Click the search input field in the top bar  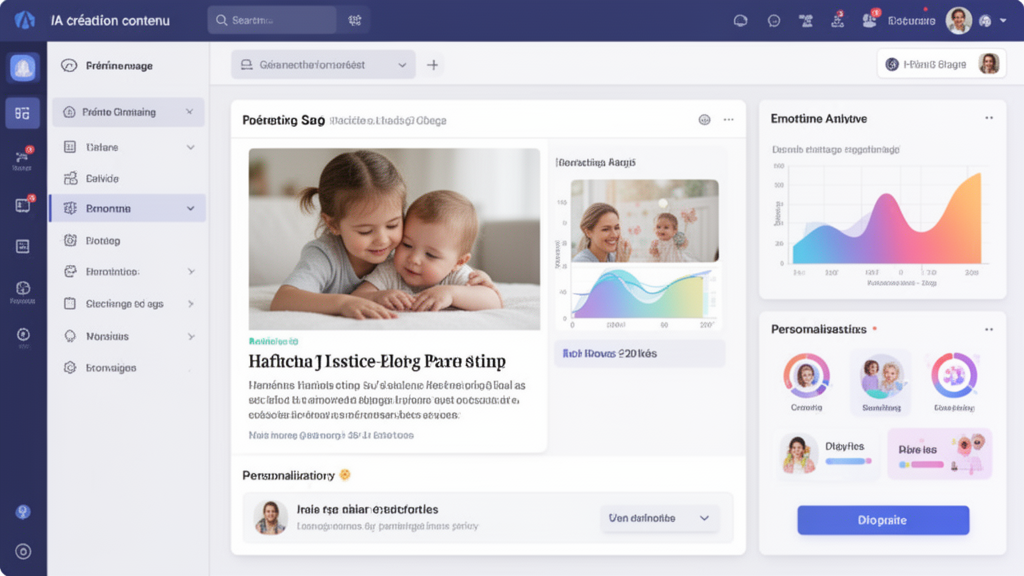click(x=272, y=19)
